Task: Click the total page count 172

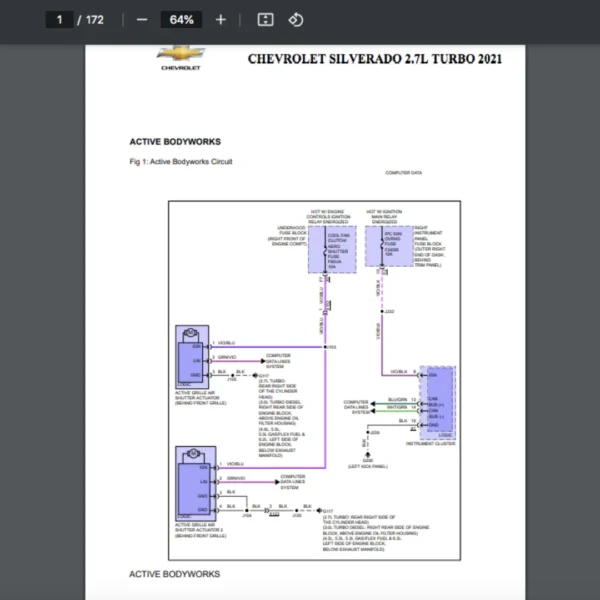Action: coord(94,20)
